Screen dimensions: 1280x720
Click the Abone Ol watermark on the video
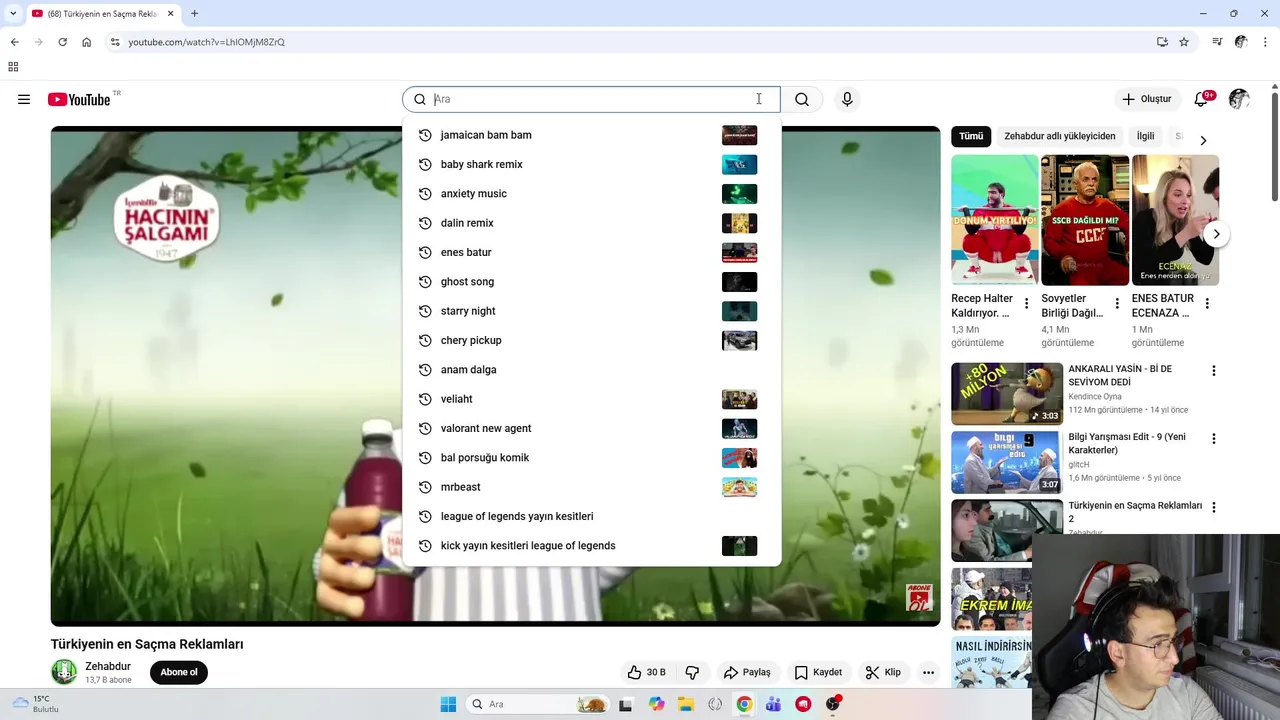pos(919,597)
